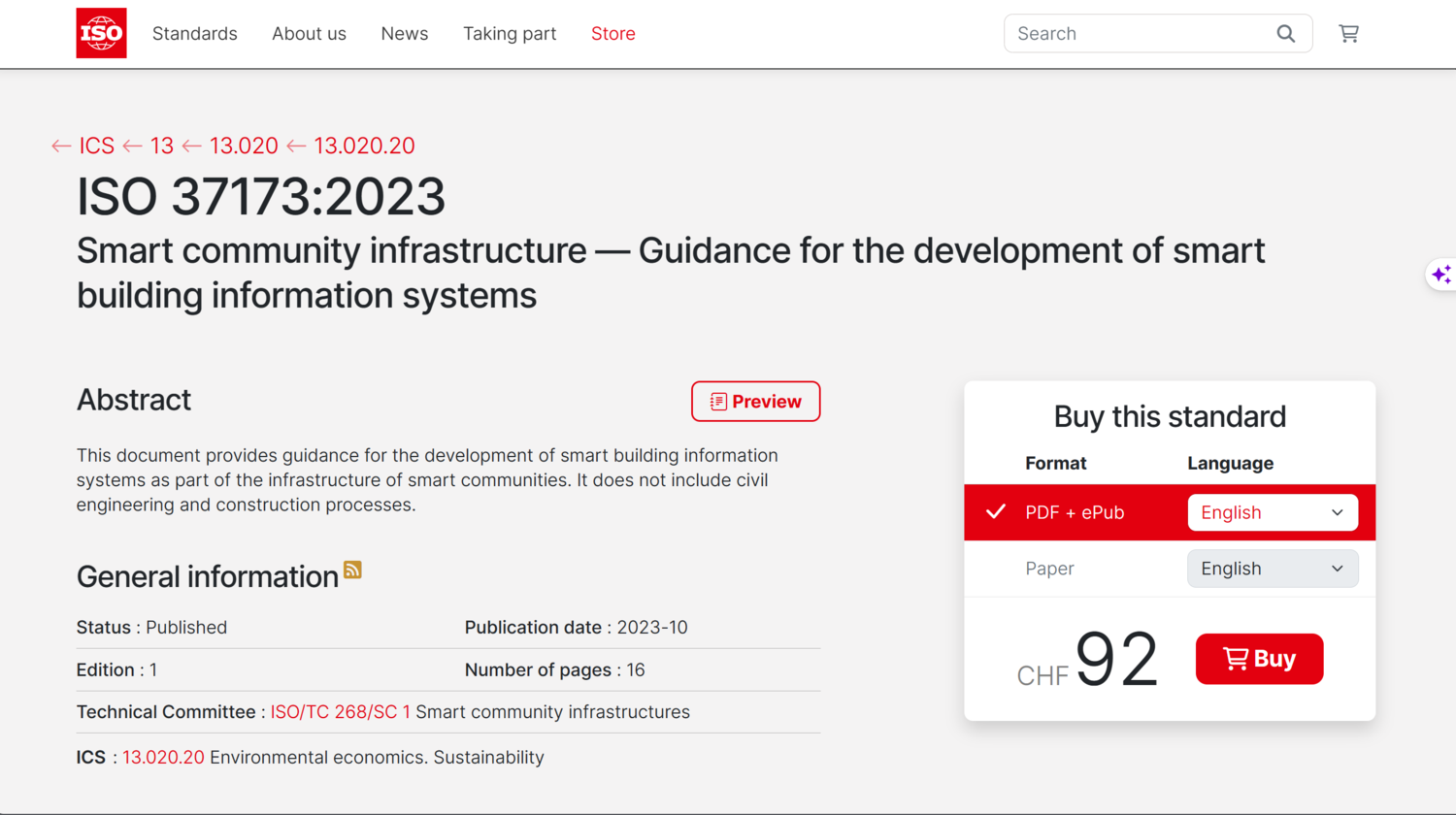Open the Standards menu

(194, 34)
